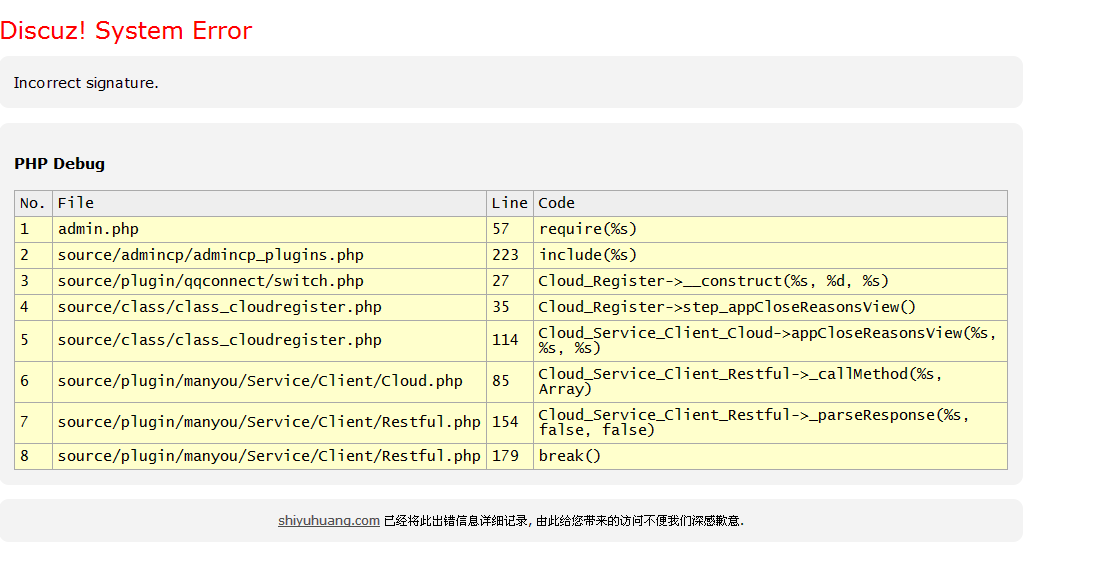The height and width of the screenshot is (565, 1095).
Task: Select the 'include(%s)' code cell
Action: [588, 255]
